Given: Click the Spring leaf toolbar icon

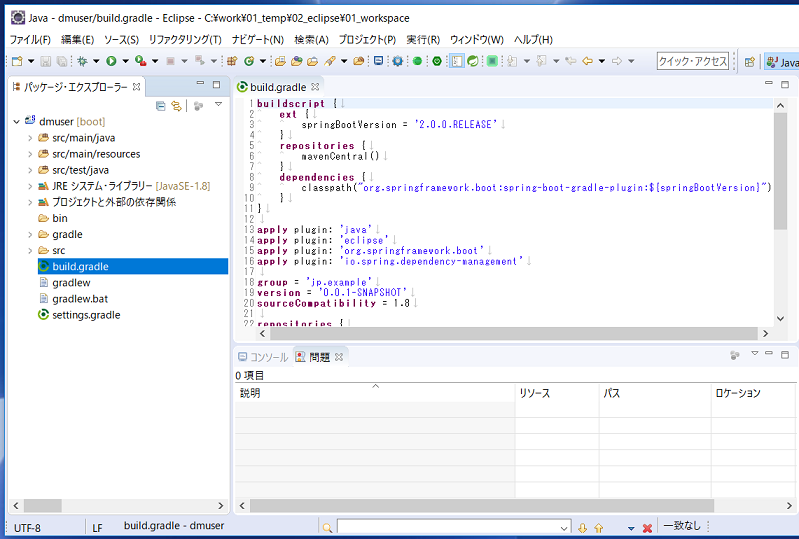Looking at the screenshot, I should (x=473, y=61).
